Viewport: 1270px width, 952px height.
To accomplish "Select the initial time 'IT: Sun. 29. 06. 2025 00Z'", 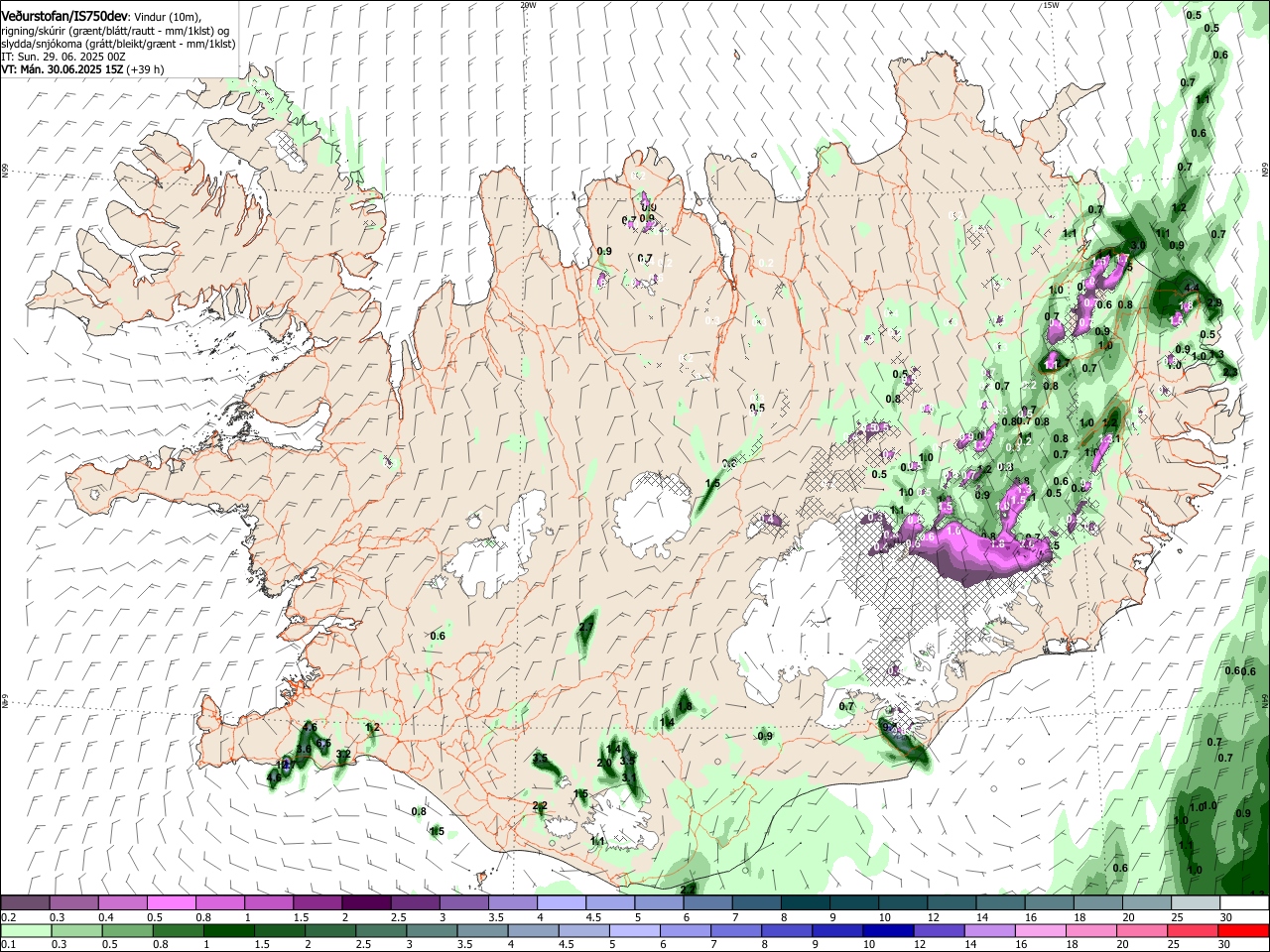I will 63,57.
